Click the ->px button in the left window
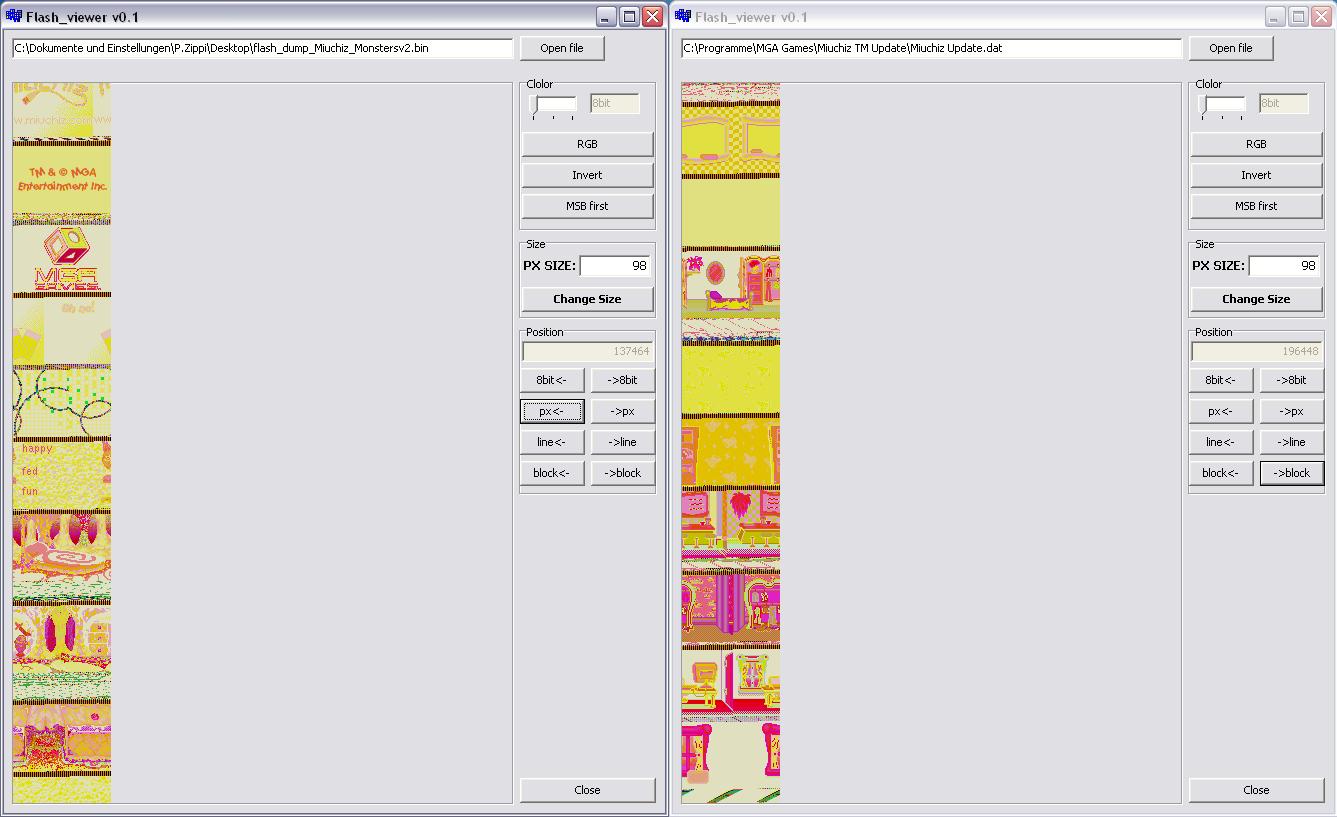The height and width of the screenshot is (817, 1337). pyautogui.click(x=622, y=411)
